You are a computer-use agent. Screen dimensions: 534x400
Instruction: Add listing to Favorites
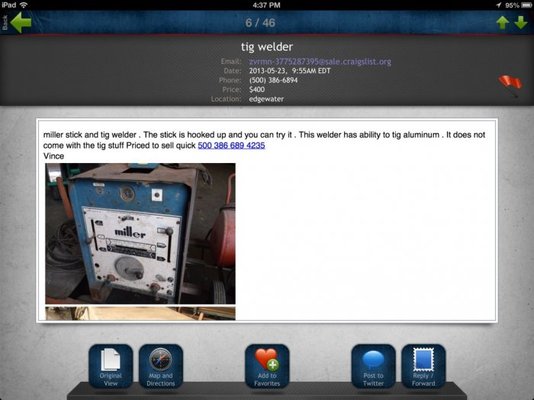tap(267, 366)
